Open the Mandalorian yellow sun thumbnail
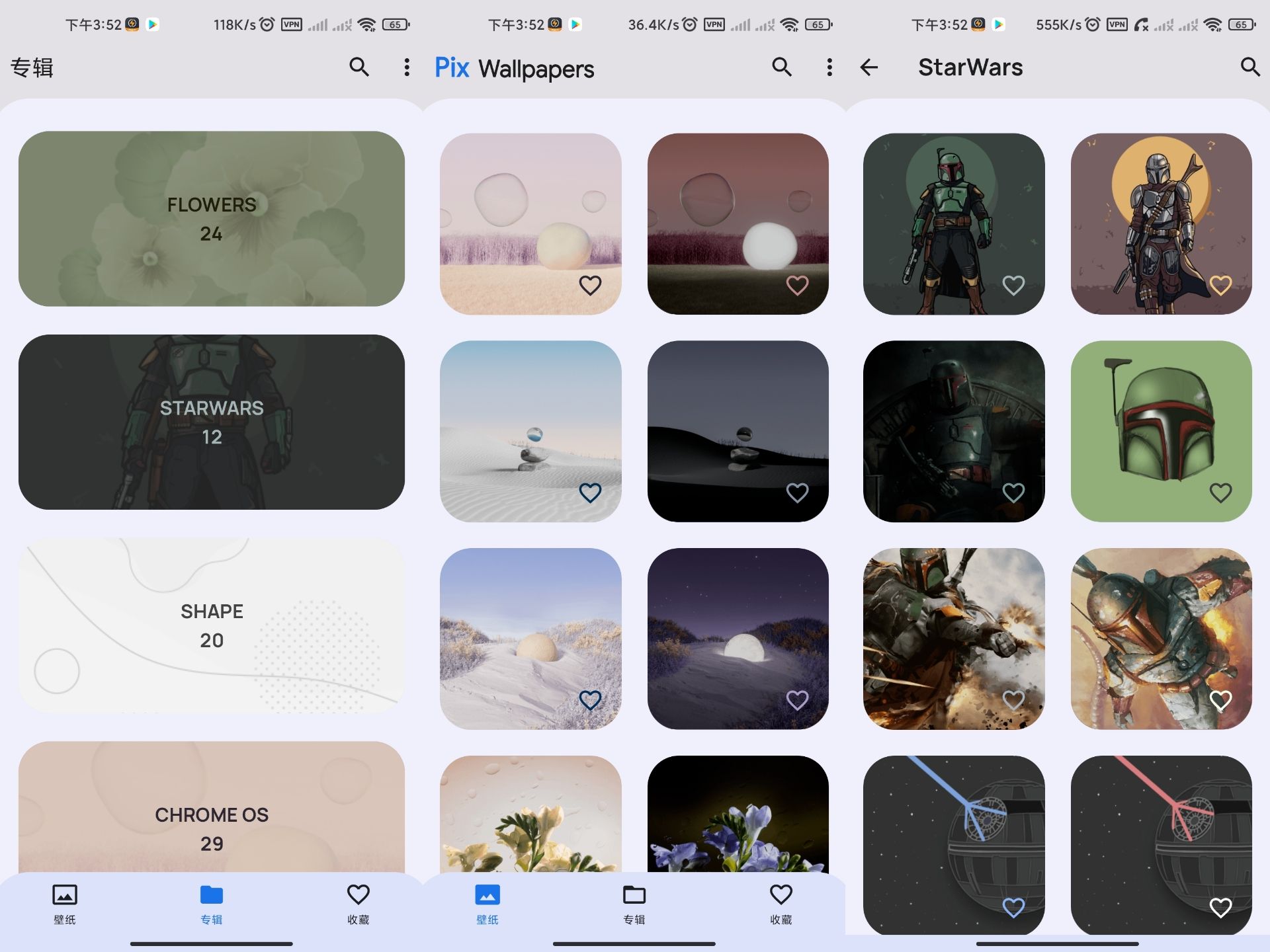The height and width of the screenshot is (952, 1270). pos(1162,224)
